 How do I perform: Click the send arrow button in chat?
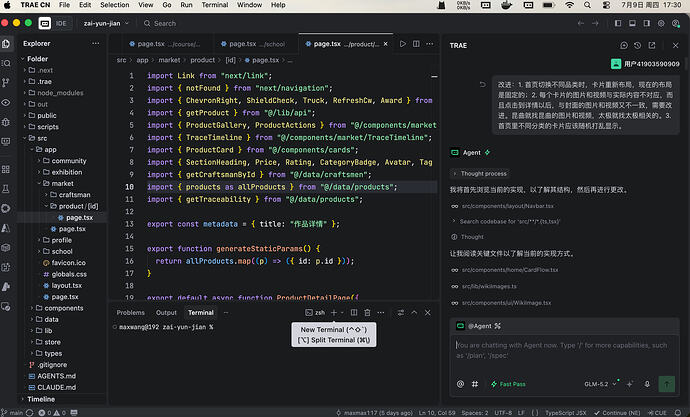pyautogui.click(x=667, y=384)
